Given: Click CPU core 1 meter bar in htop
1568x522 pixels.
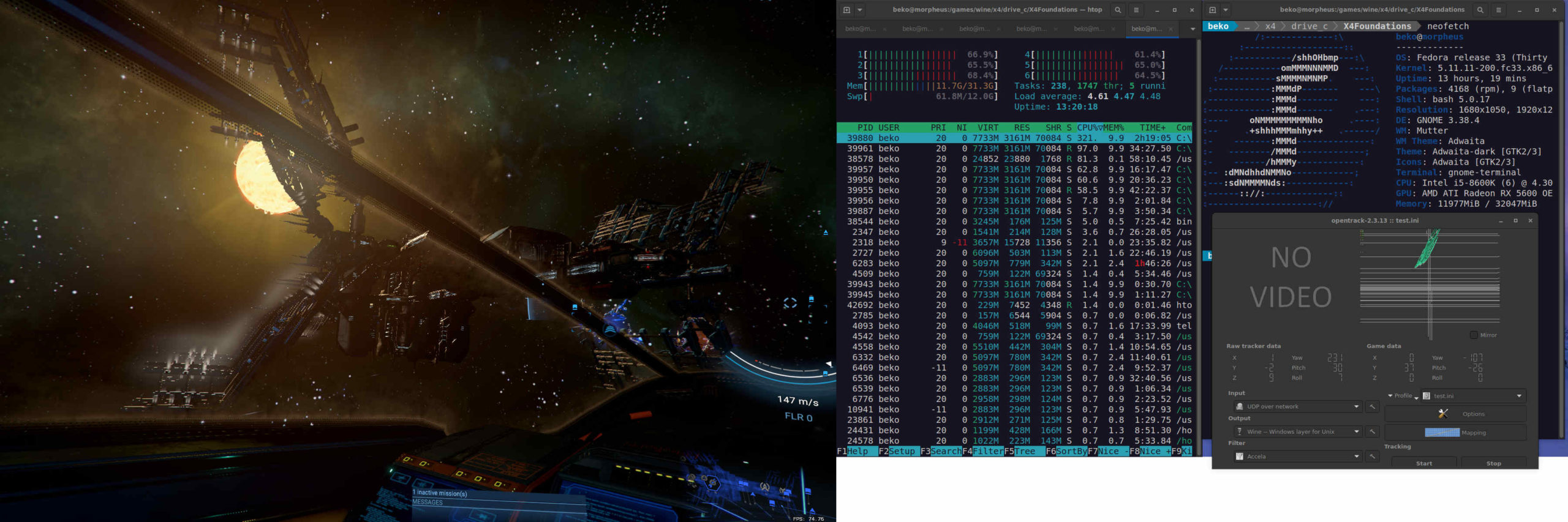Looking at the screenshot, I should 927,54.
